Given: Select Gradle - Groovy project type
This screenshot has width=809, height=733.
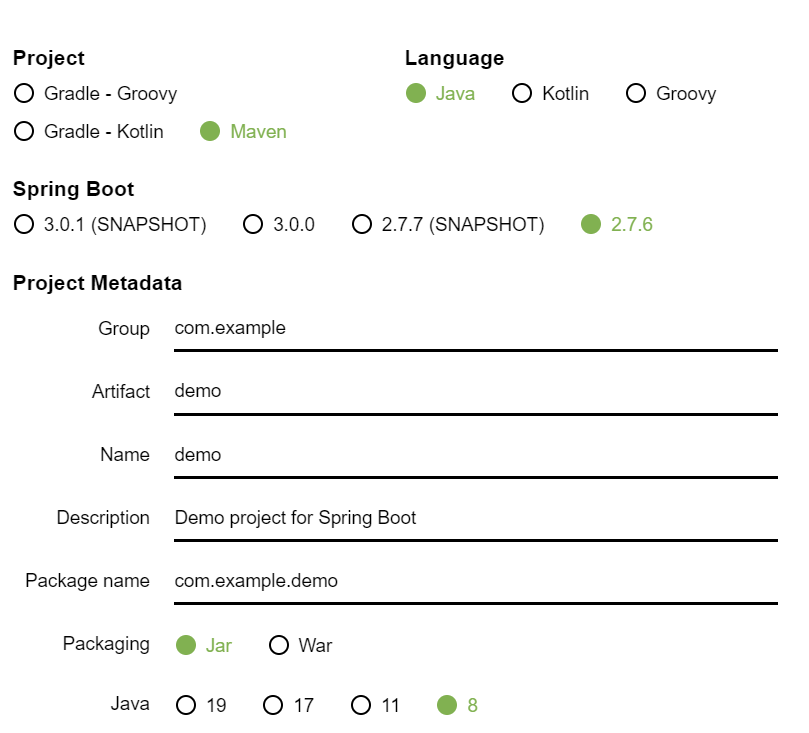Looking at the screenshot, I should click(24, 94).
